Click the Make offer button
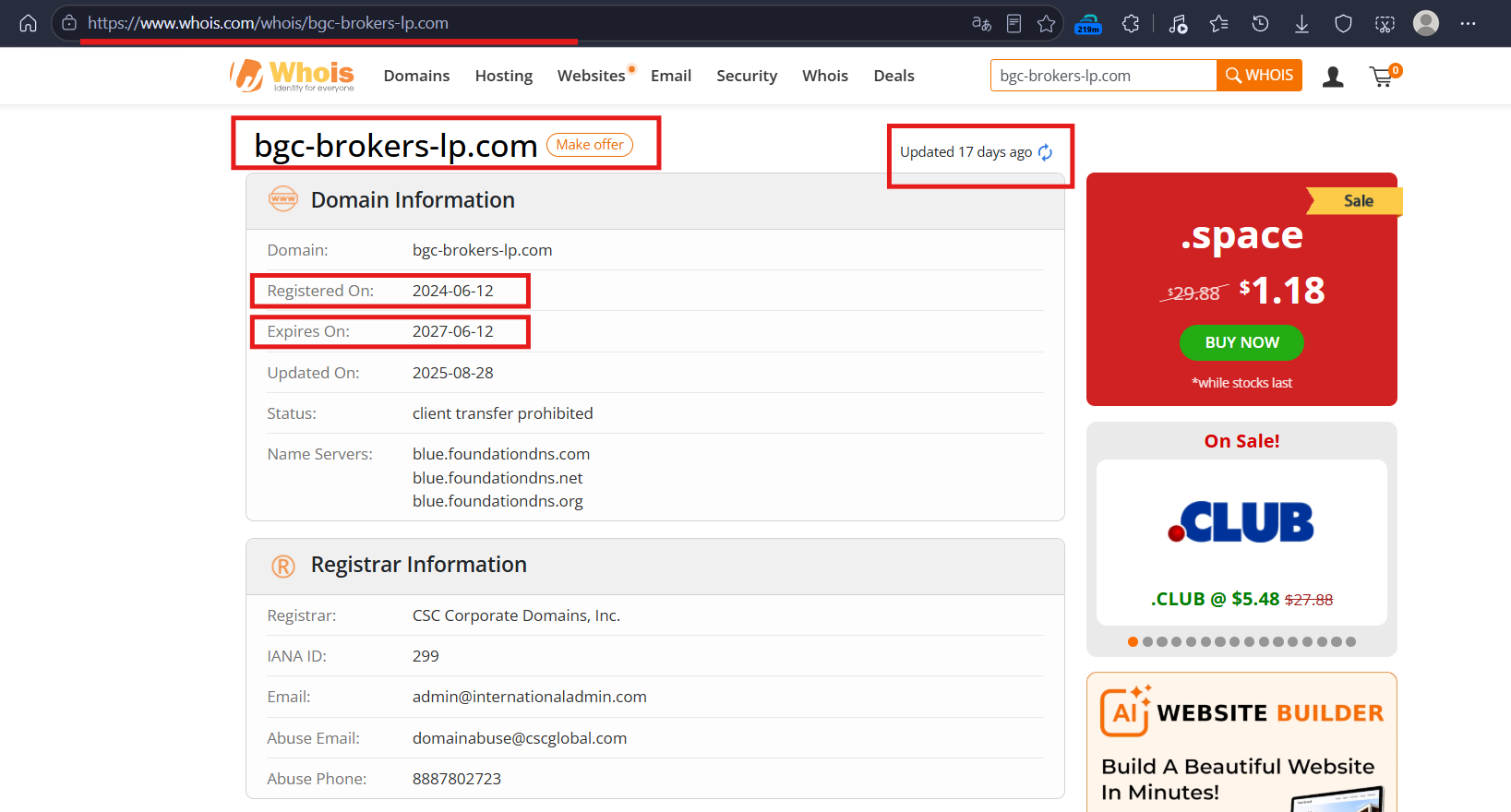Viewport: 1511px width, 812px height. [x=590, y=145]
